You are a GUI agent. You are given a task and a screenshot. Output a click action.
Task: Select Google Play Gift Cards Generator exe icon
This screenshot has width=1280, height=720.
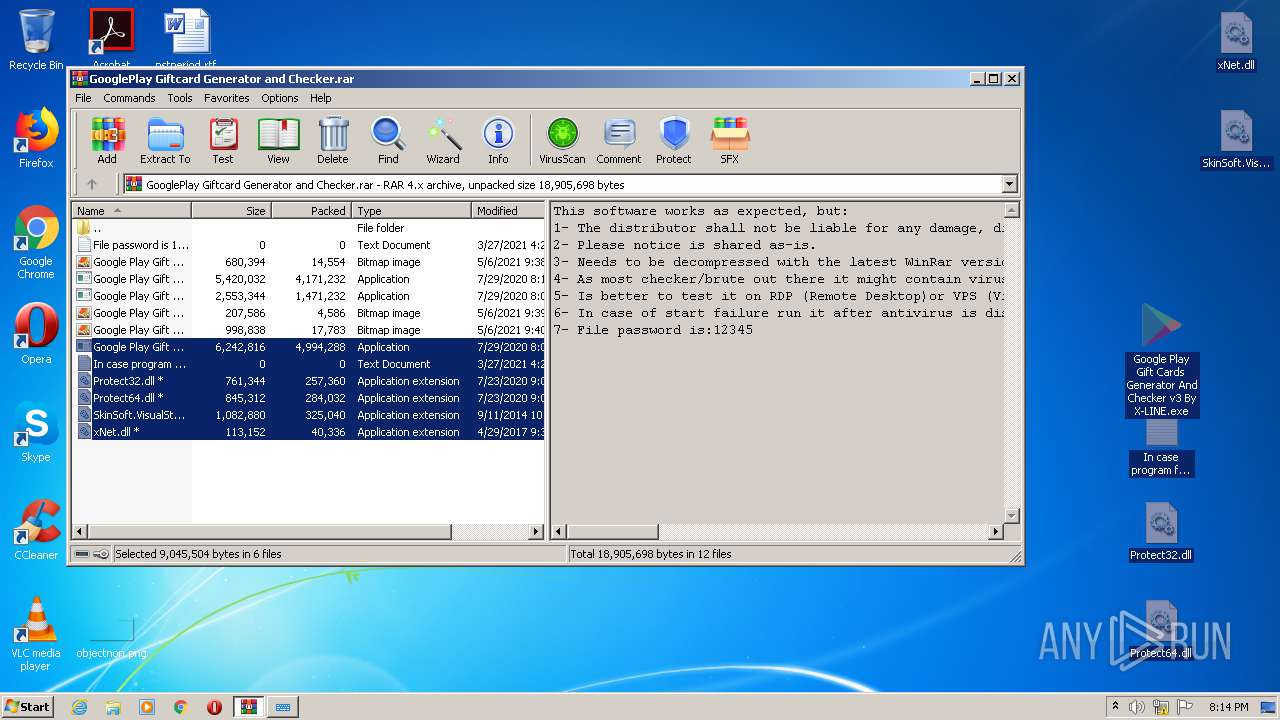[x=1161, y=360]
